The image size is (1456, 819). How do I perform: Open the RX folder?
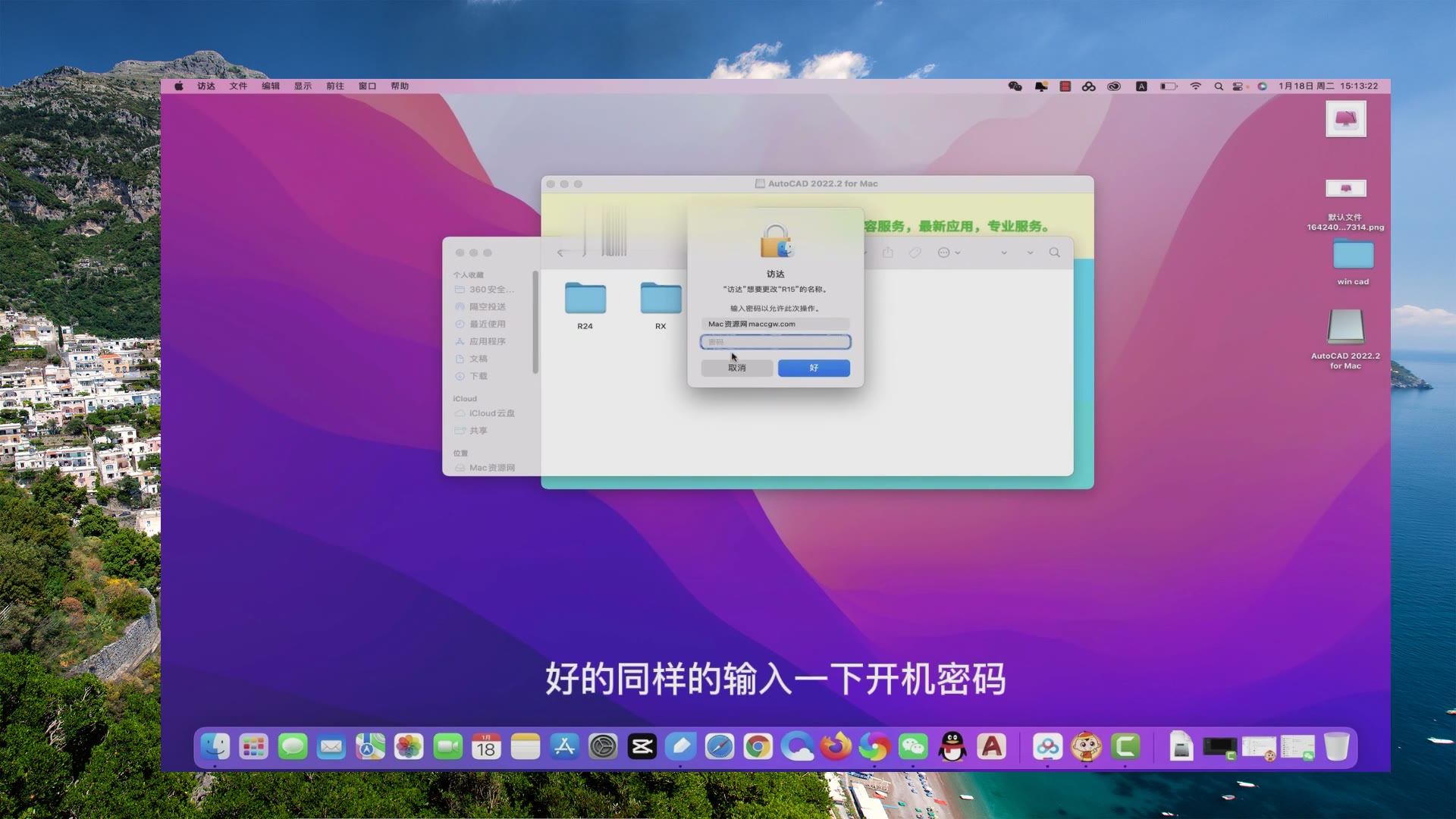point(661,300)
